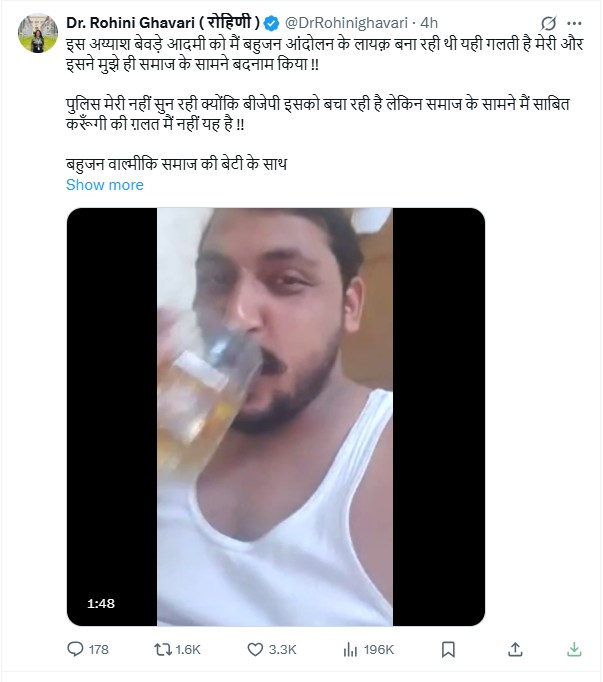603x682 pixels.
Task: Open Grok actions for this post
Action: pos(547,22)
